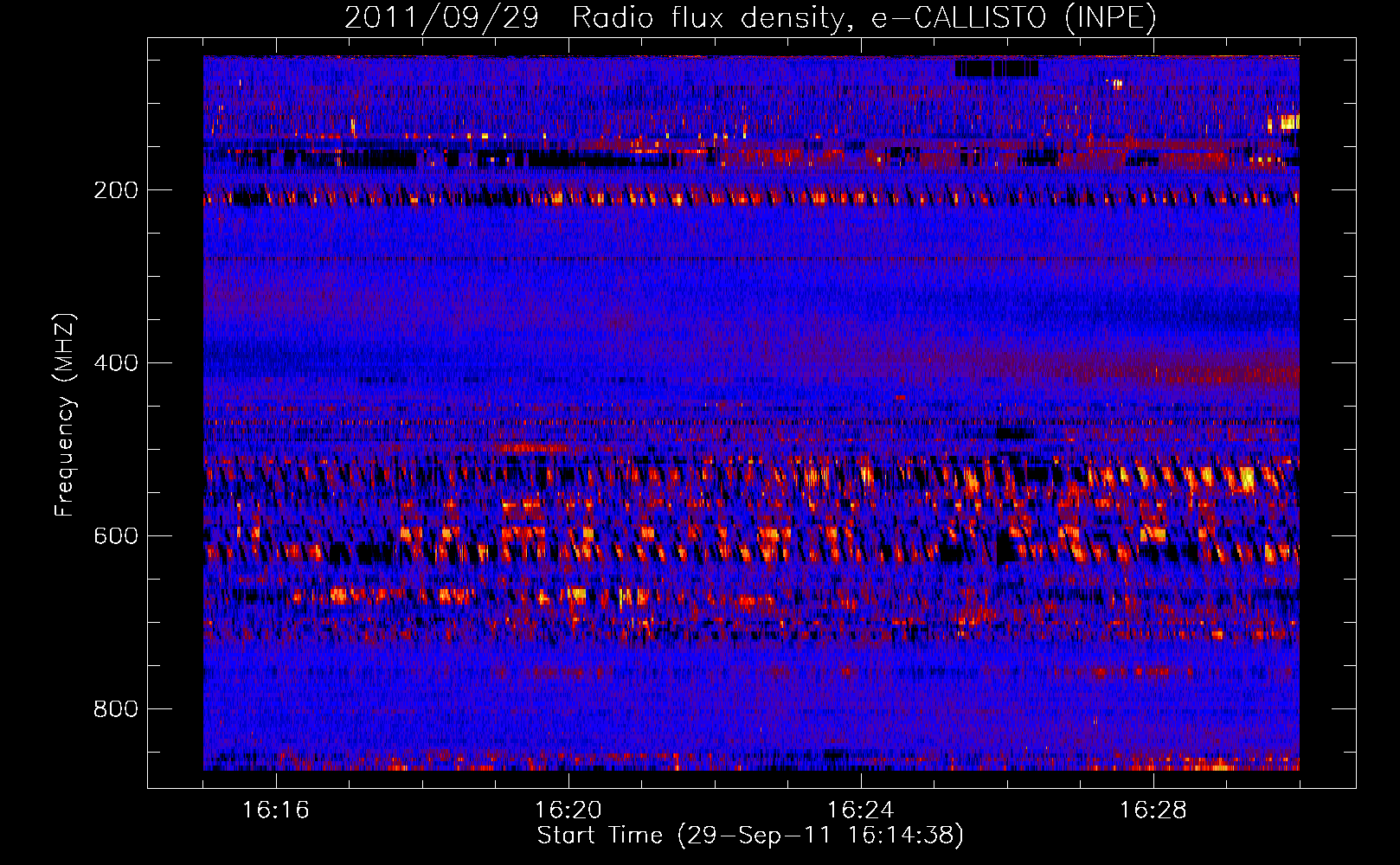Click the 600 frequency tick label
This screenshot has width=1400, height=865.
[116, 536]
